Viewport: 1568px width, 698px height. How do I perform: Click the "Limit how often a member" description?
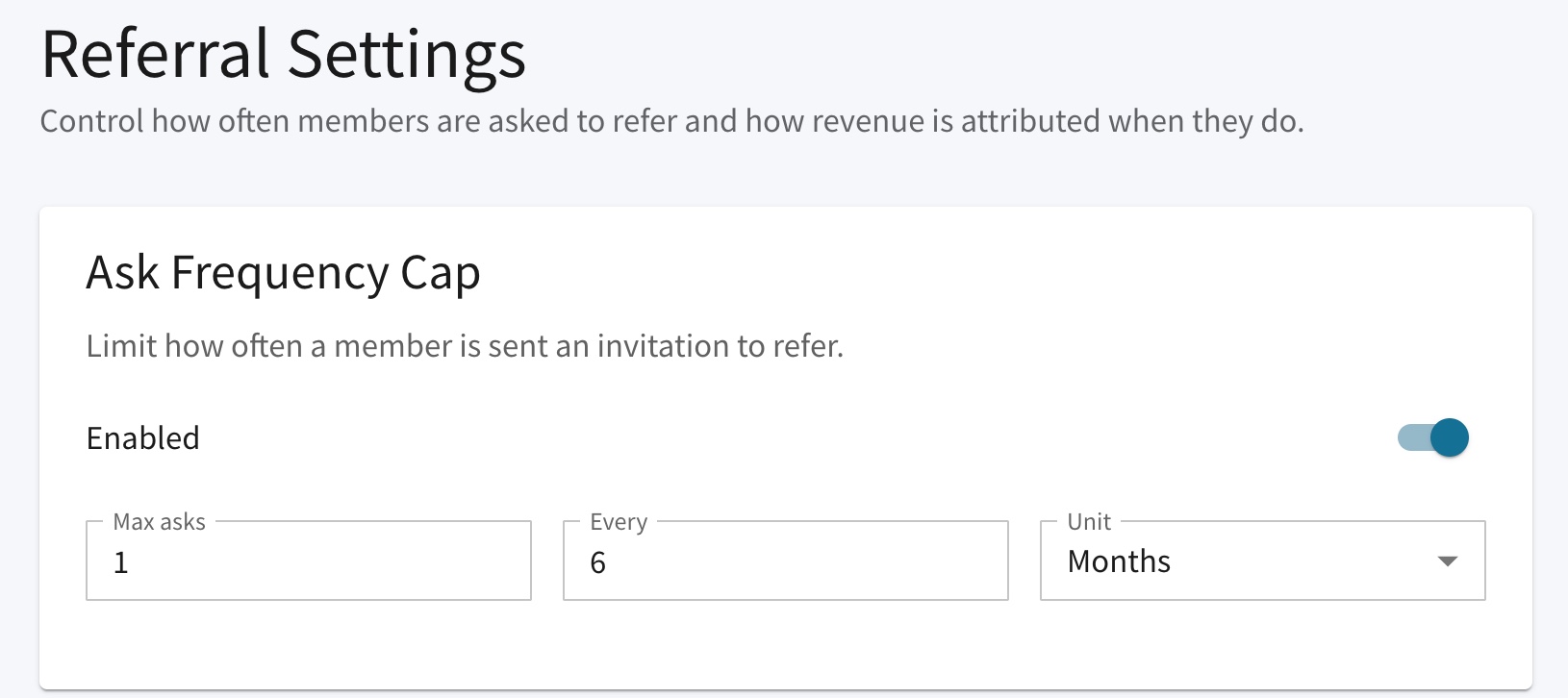(465, 346)
